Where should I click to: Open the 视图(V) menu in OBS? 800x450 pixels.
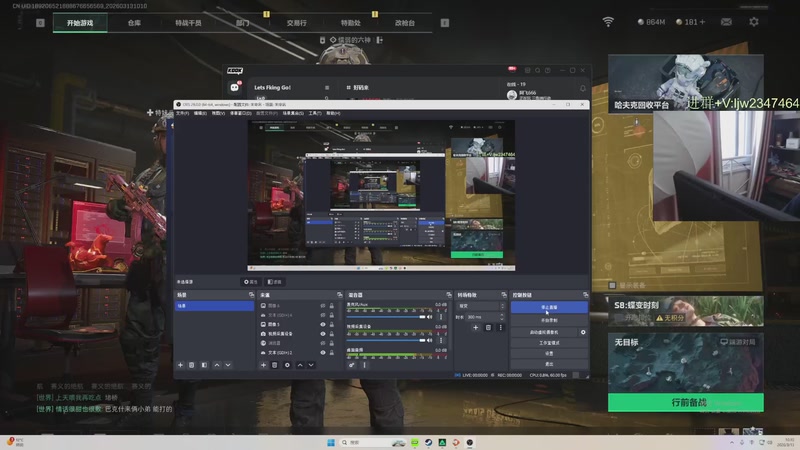218,113
